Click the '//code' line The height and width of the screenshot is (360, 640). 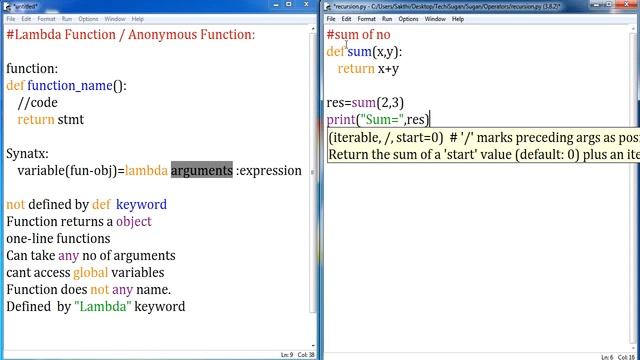tap(38, 102)
